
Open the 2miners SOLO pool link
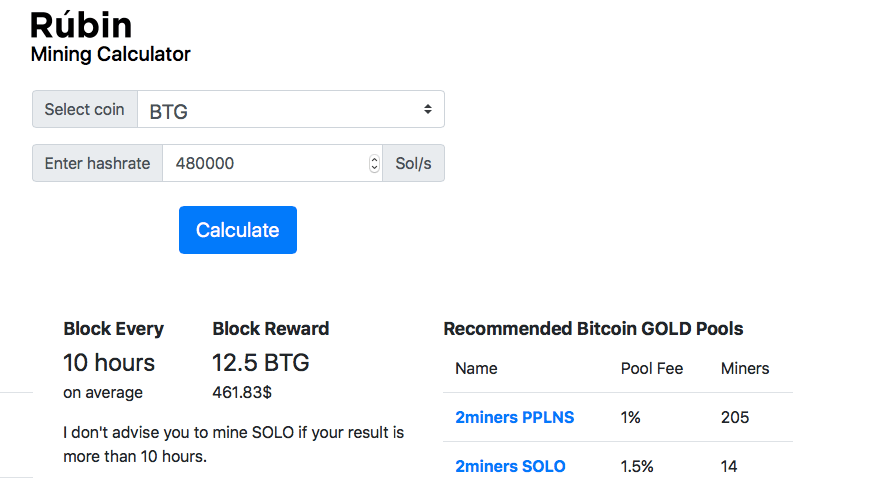[x=510, y=466]
